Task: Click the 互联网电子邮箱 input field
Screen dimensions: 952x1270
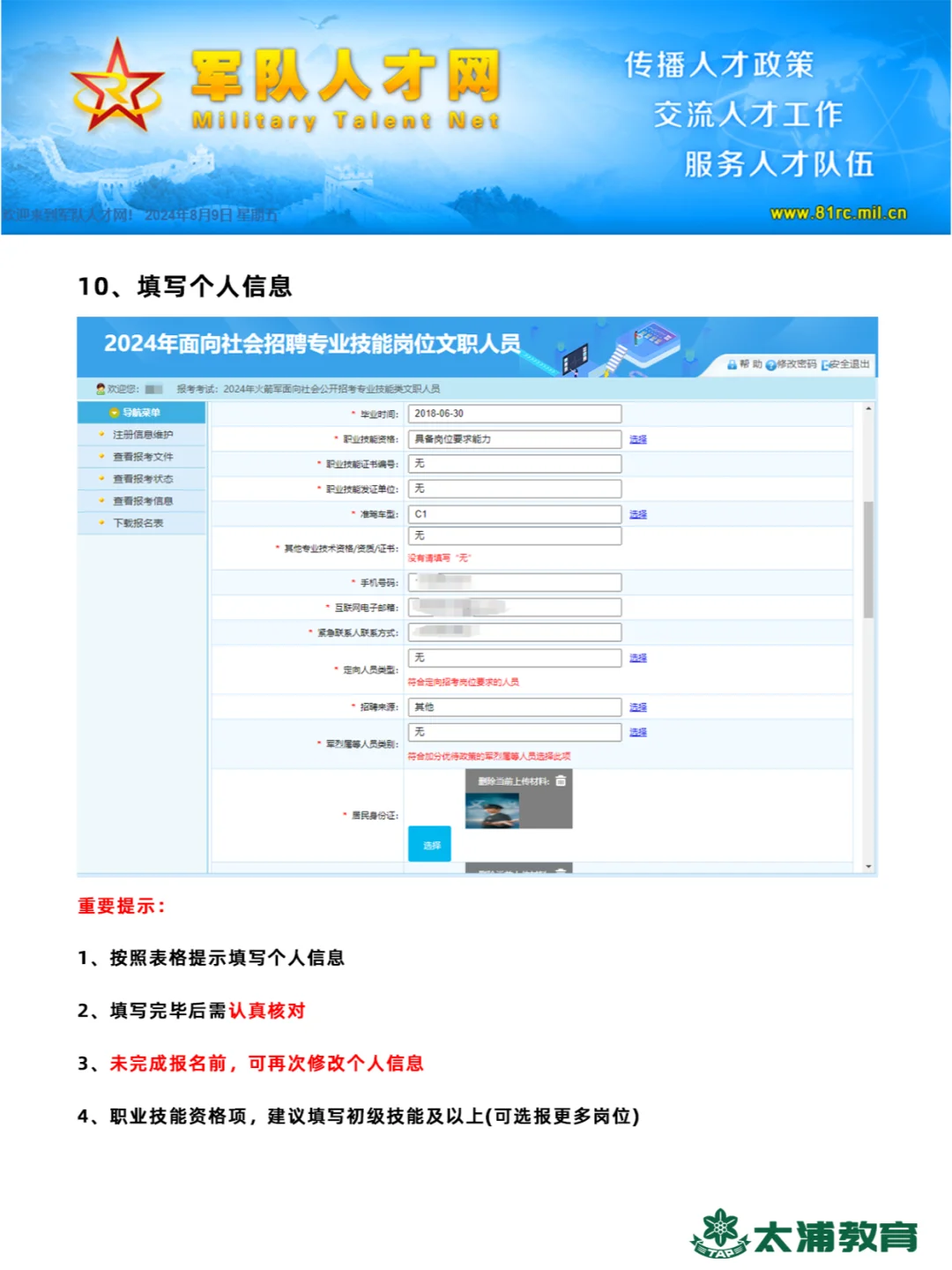Action: (x=515, y=607)
